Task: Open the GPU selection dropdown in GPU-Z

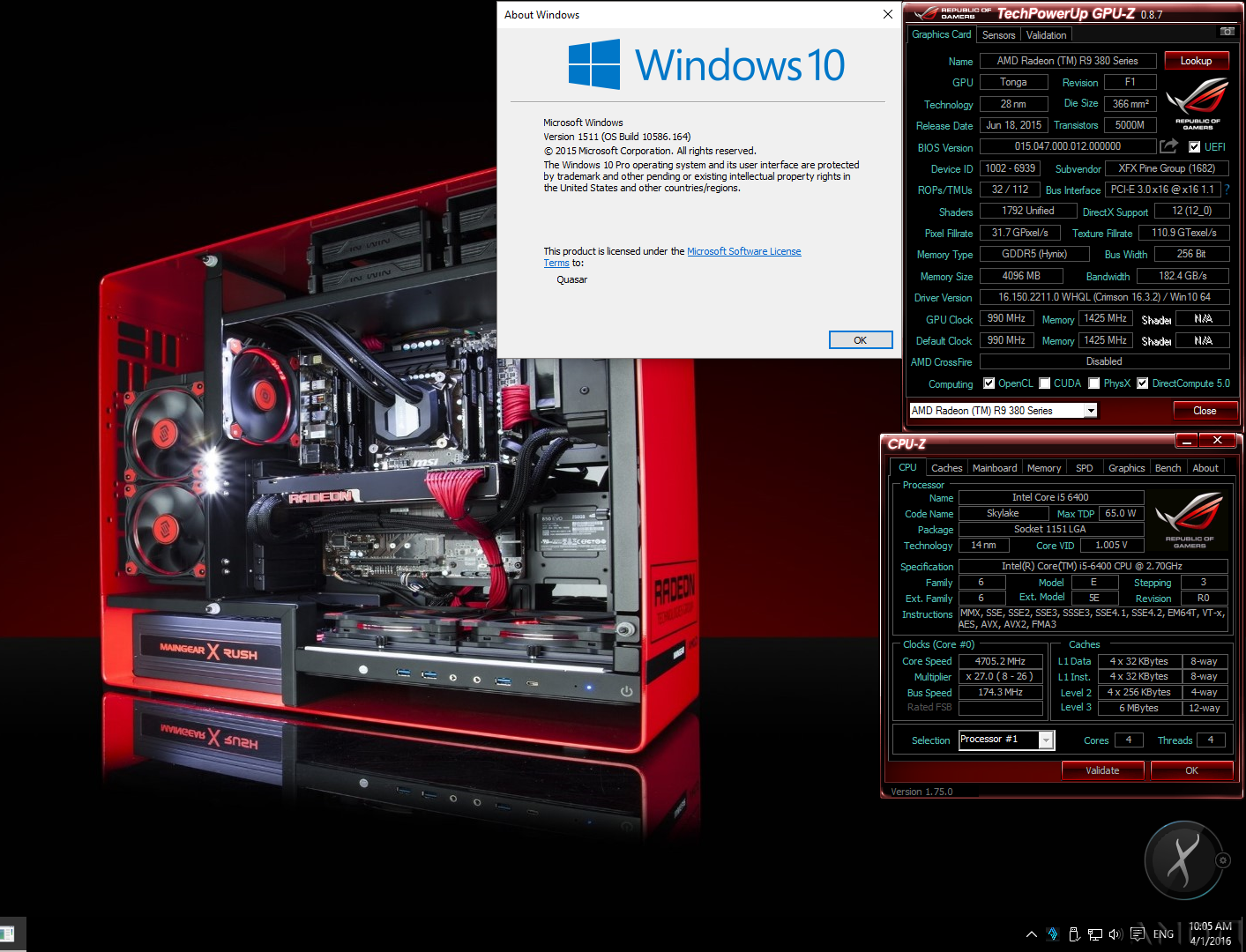Action: coord(1003,411)
